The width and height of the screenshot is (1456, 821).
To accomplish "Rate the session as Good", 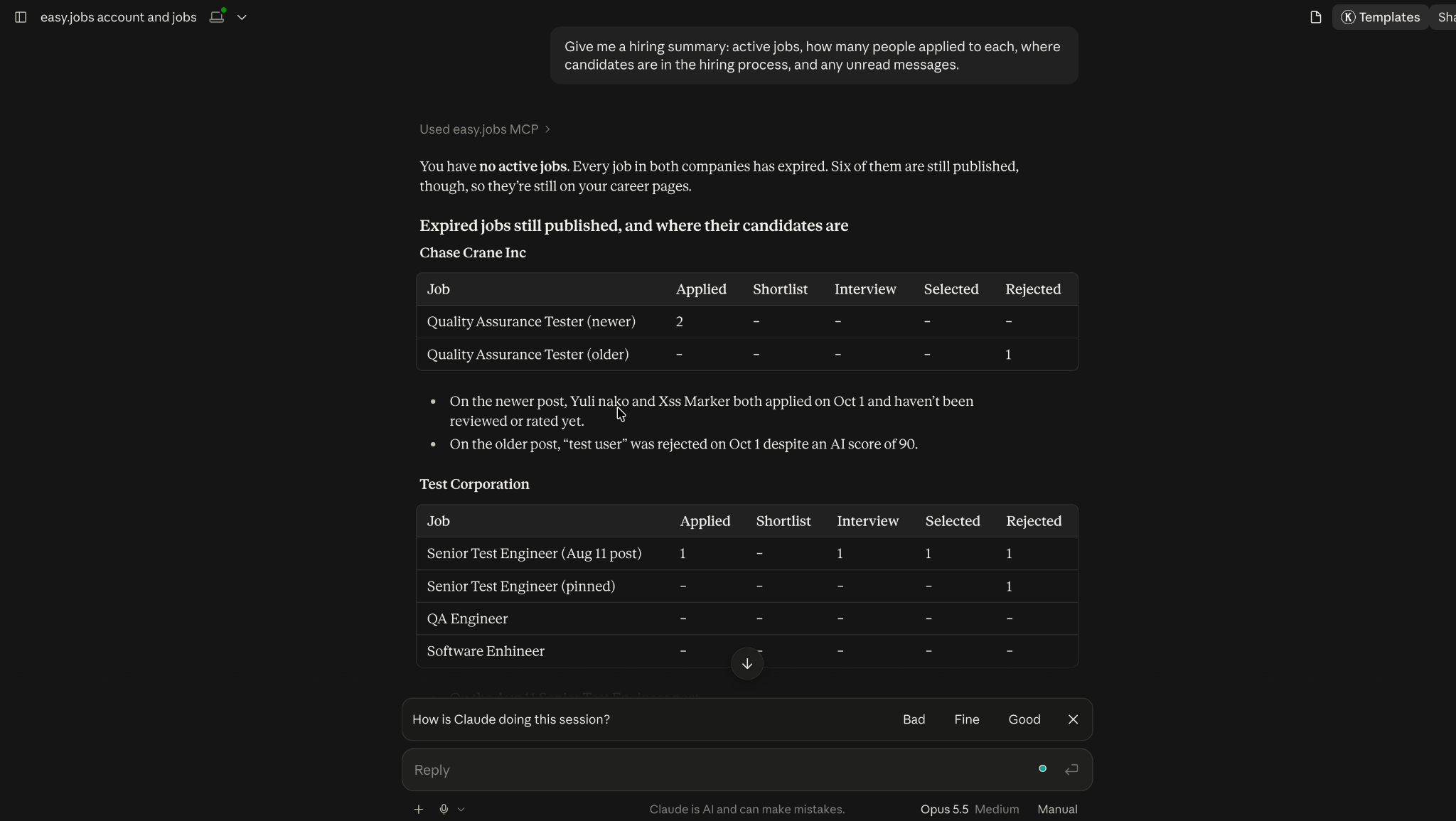I will pos(1024,719).
